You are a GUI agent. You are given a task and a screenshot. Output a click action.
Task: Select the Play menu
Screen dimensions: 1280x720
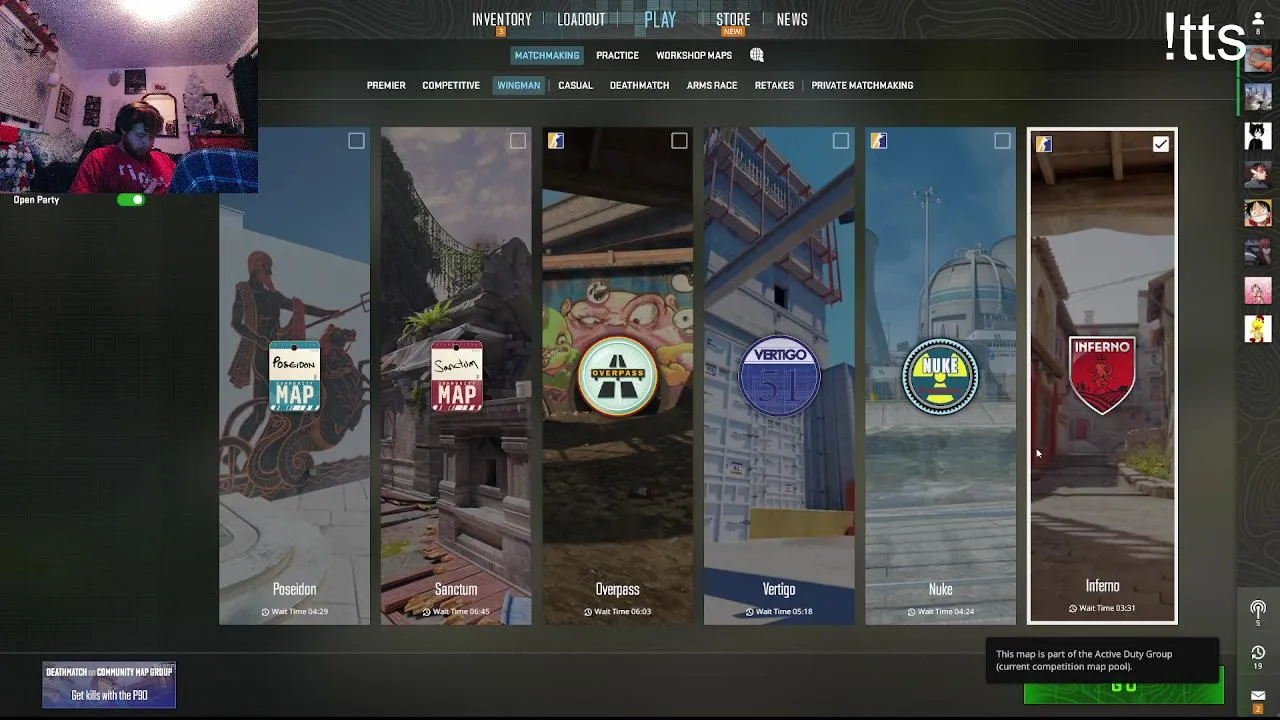660,19
